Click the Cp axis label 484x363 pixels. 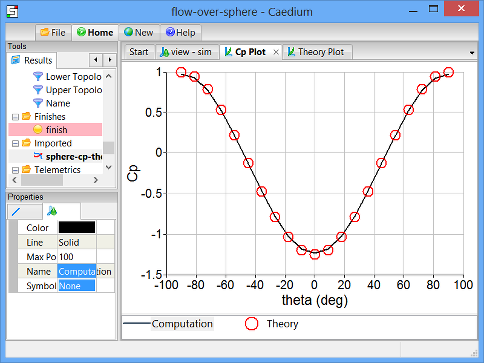[133, 173]
